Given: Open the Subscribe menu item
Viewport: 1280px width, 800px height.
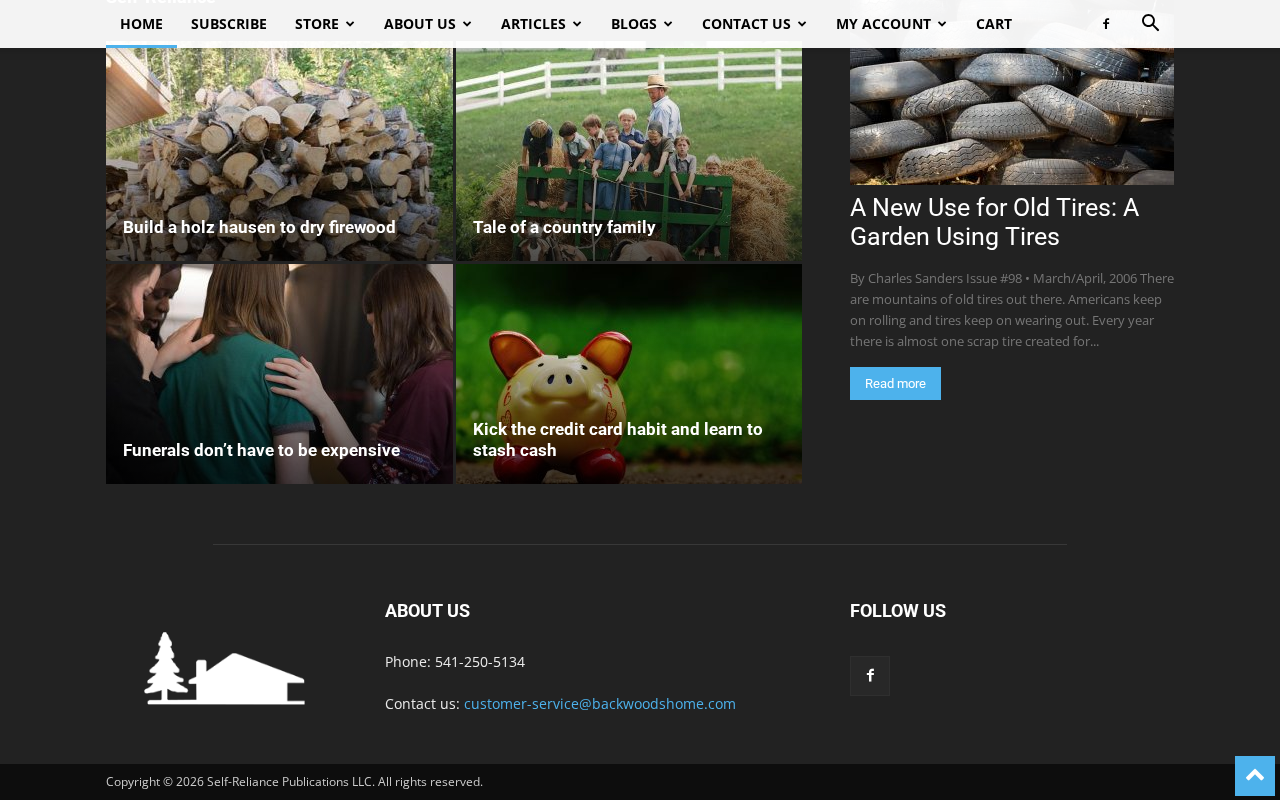Looking at the screenshot, I should coord(229,24).
